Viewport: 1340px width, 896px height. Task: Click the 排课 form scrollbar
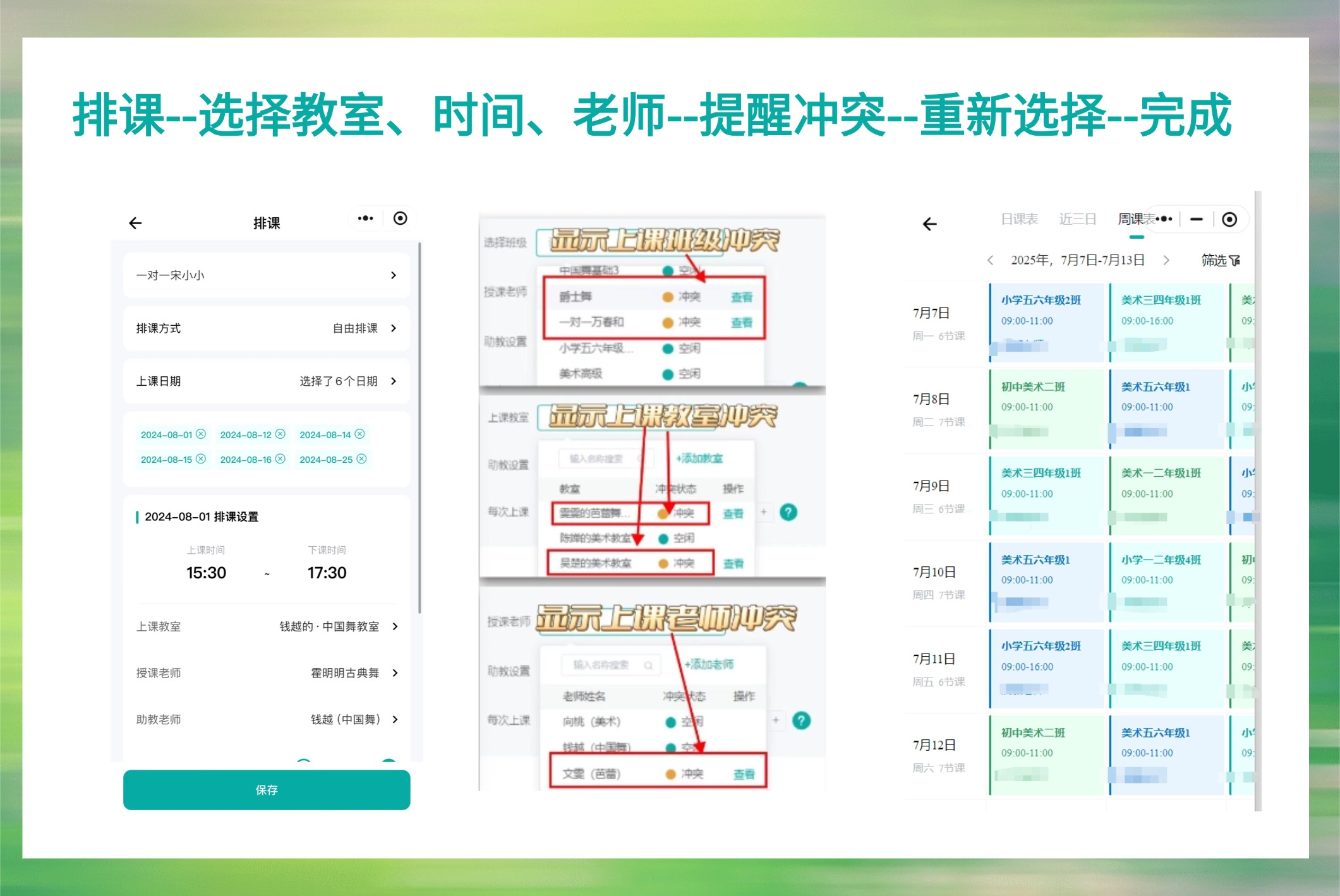[x=420, y=427]
